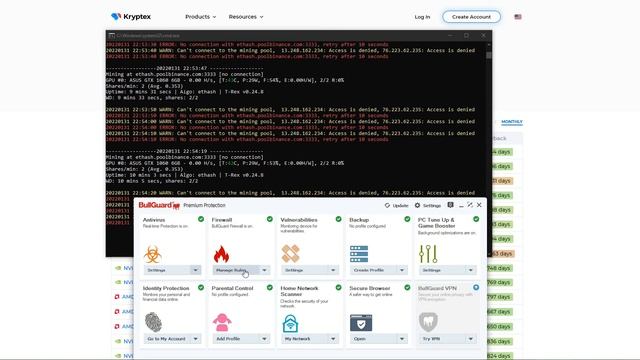Click the Log In link
Screen dimensions: 640x360
[x=422, y=17]
